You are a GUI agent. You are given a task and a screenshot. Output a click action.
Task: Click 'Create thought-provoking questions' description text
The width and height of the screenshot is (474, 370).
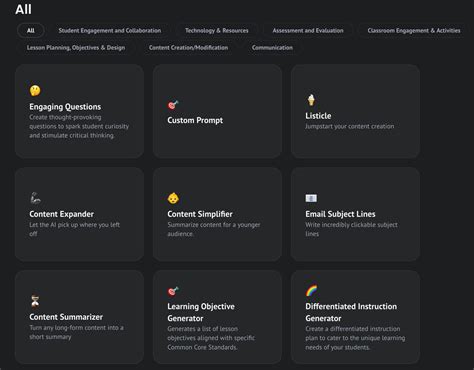(79, 126)
